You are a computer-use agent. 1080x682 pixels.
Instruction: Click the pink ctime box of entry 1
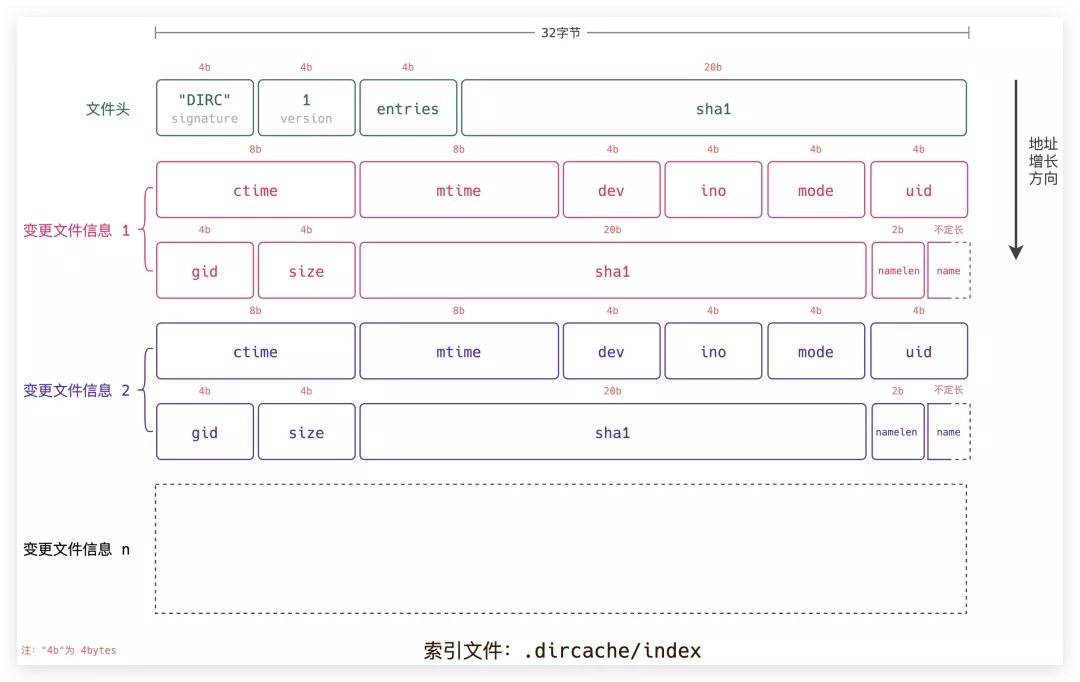[x=256, y=189]
